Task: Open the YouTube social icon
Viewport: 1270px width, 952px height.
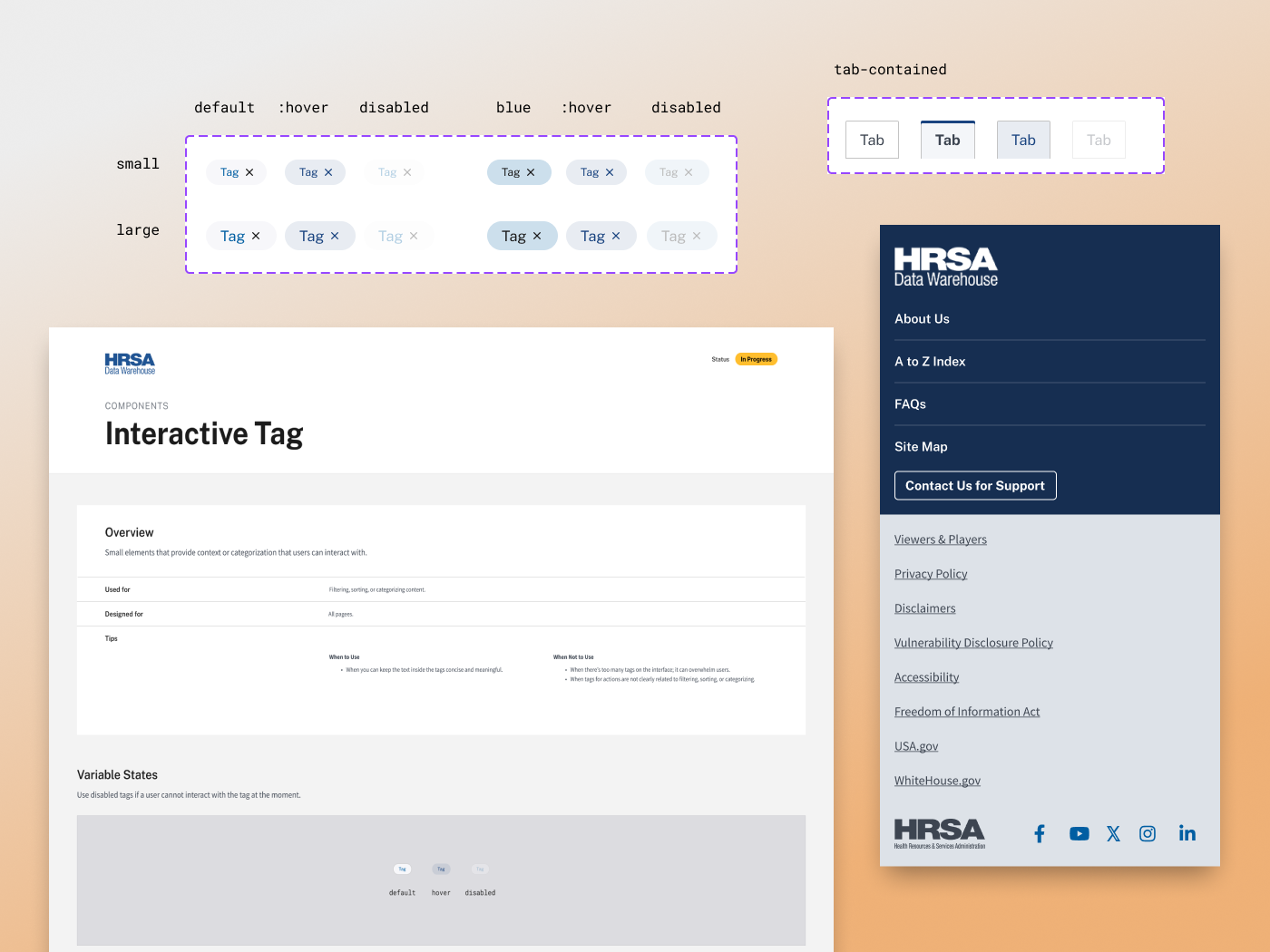Action: click(x=1079, y=834)
